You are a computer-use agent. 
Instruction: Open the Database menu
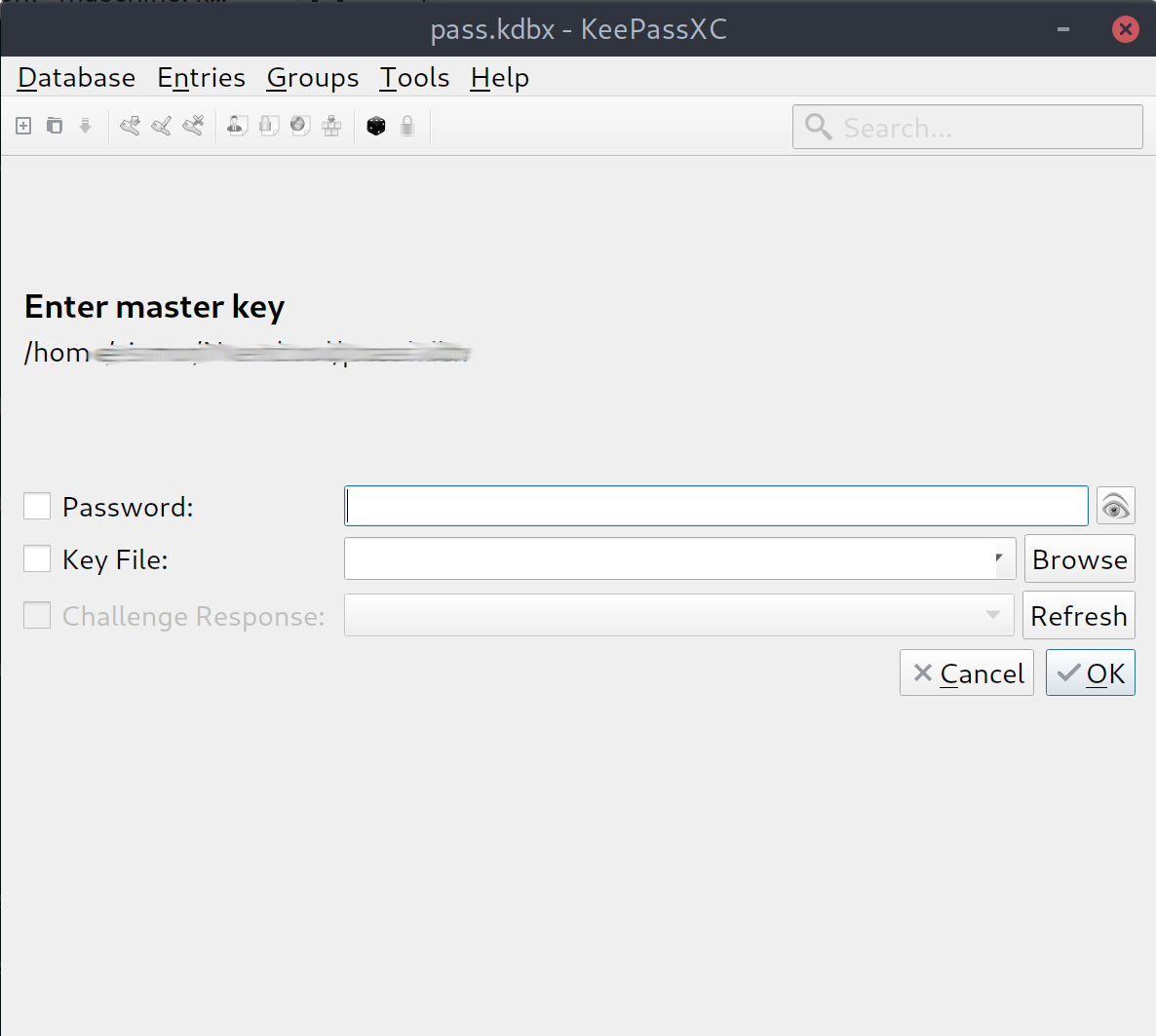pos(75,77)
